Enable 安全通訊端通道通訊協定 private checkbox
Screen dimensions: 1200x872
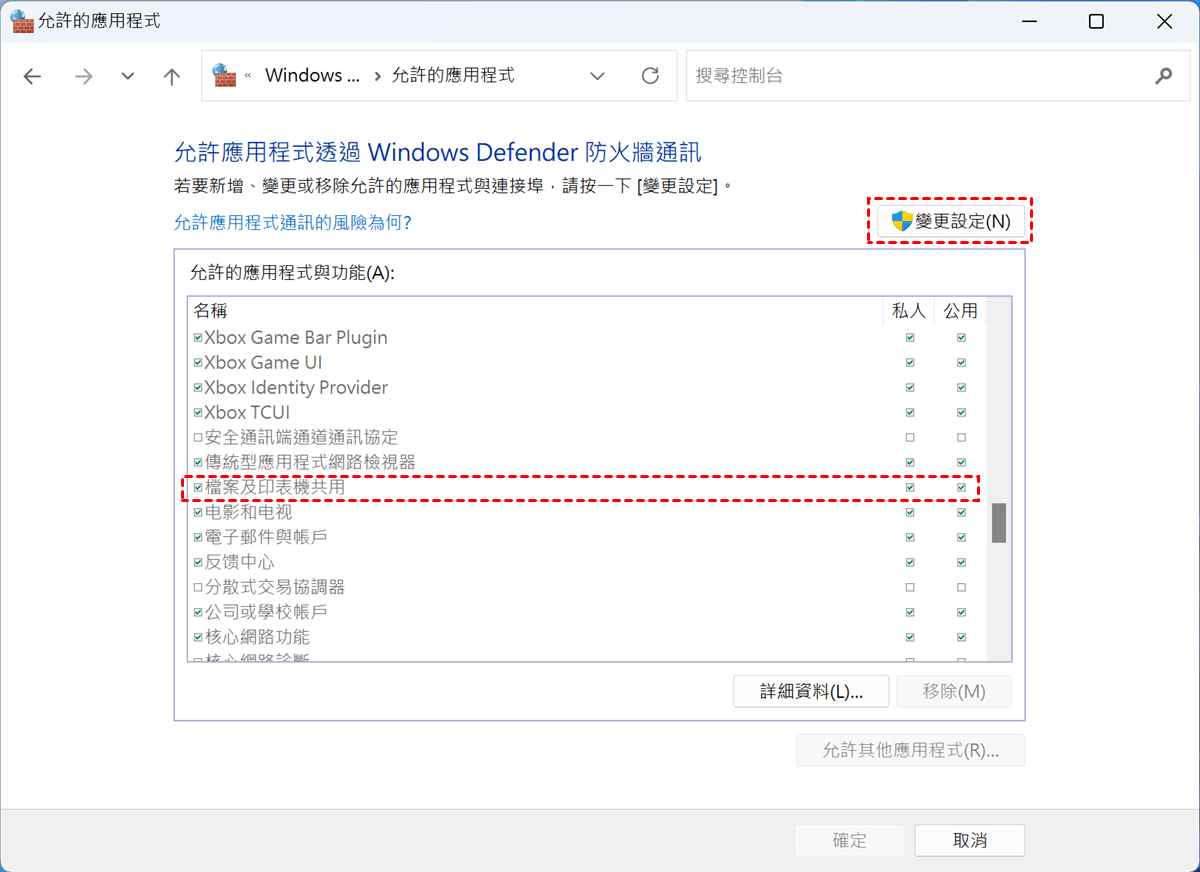pyautogui.click(x=910, y=438)
